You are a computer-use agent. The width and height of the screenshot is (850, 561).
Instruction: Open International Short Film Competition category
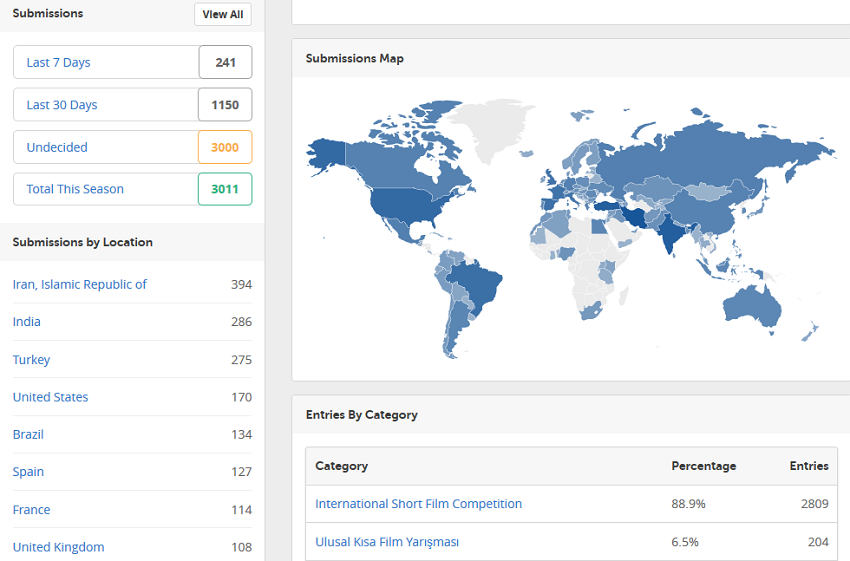click(x=418, y=504)
